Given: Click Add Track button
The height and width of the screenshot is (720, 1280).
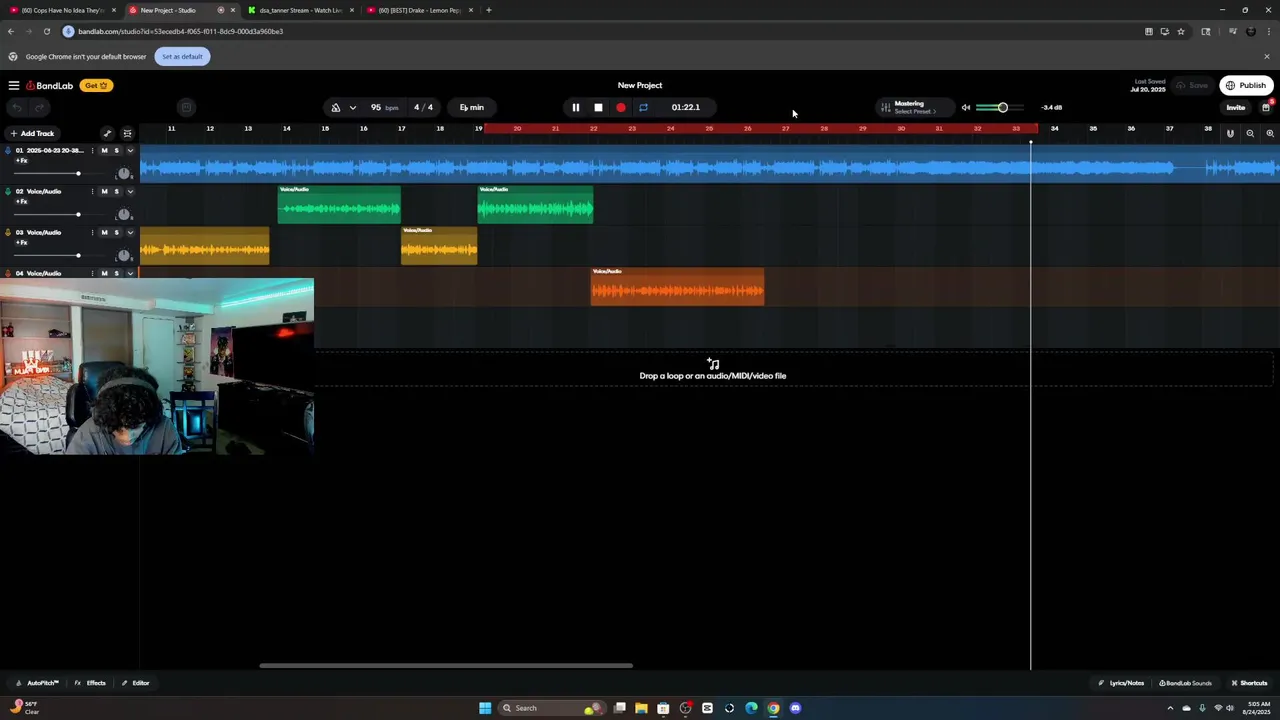Looking at the screenshot, I should pyautogui.click(x=31, y=134).
